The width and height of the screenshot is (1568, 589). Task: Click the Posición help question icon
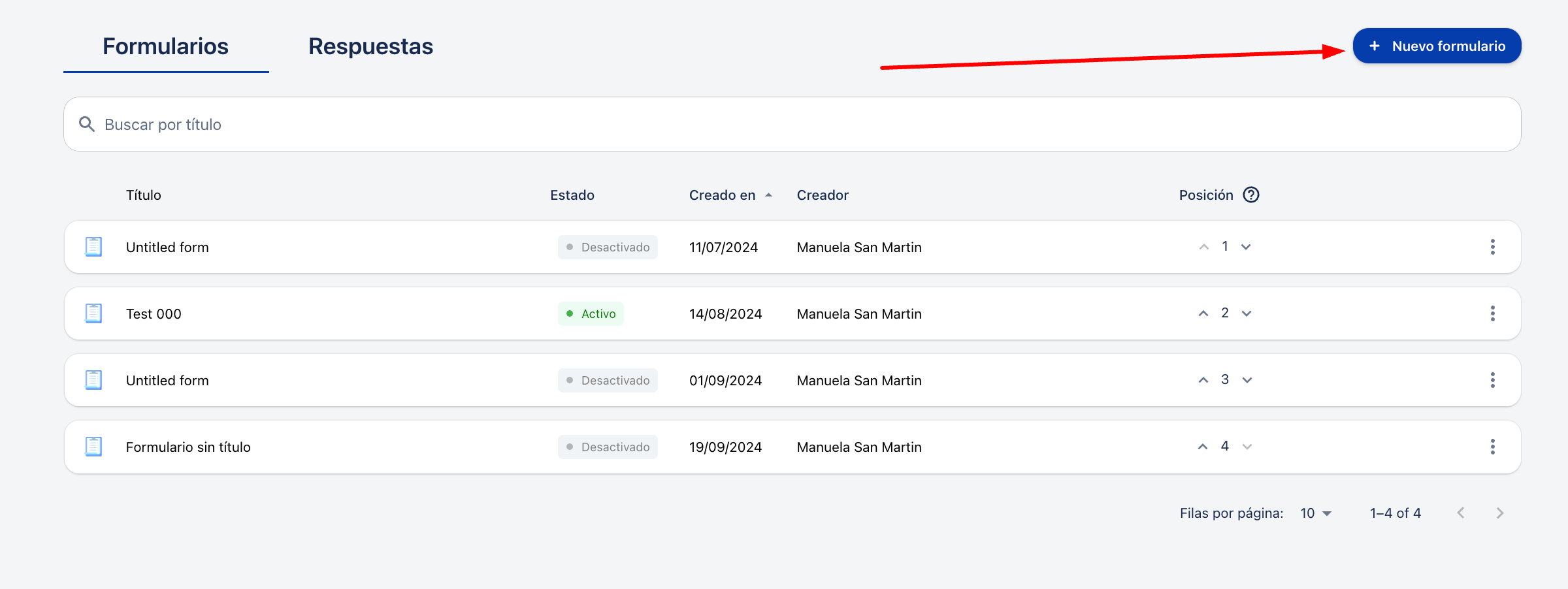[1251, 195]
